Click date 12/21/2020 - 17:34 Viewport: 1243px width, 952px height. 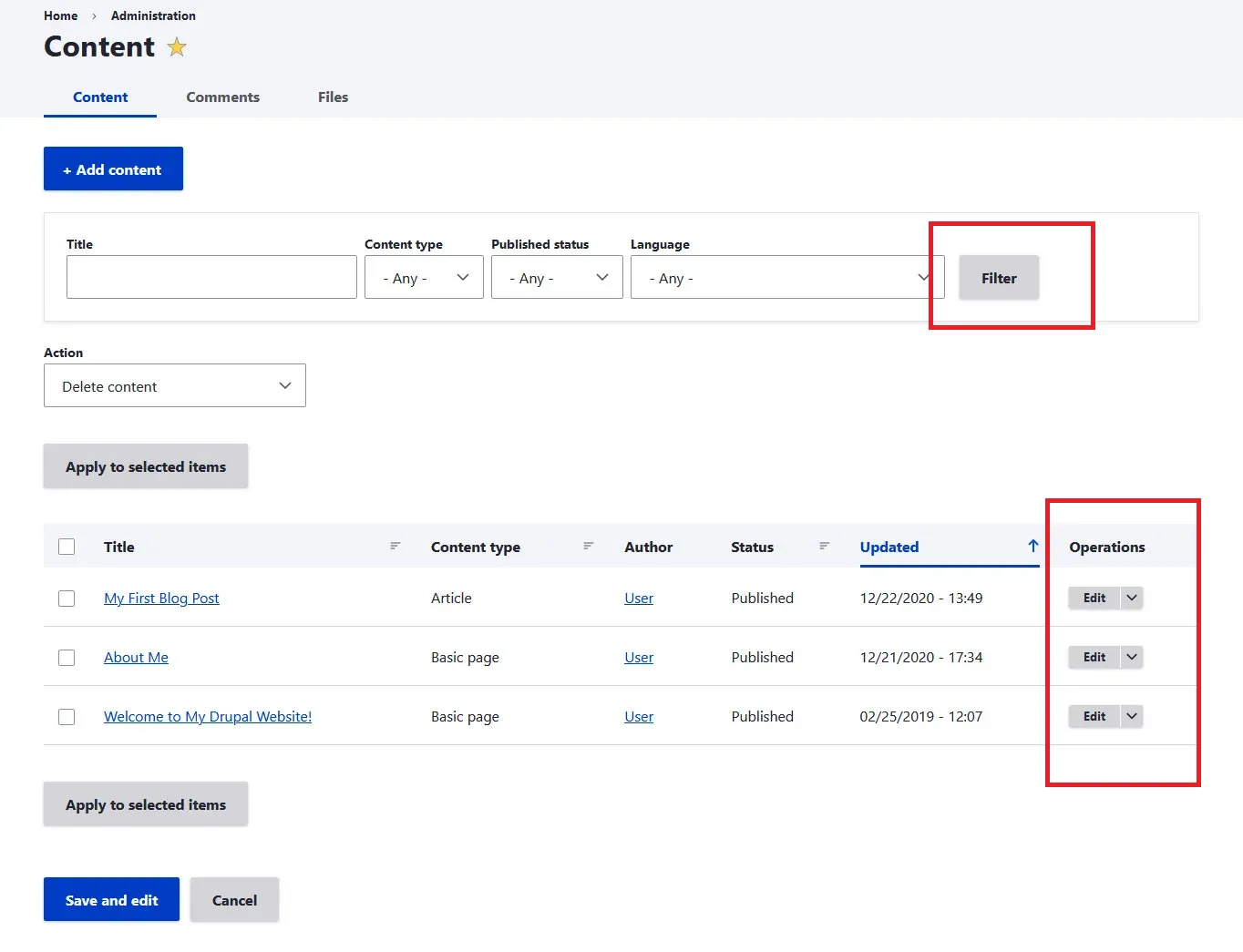point(921,657)
